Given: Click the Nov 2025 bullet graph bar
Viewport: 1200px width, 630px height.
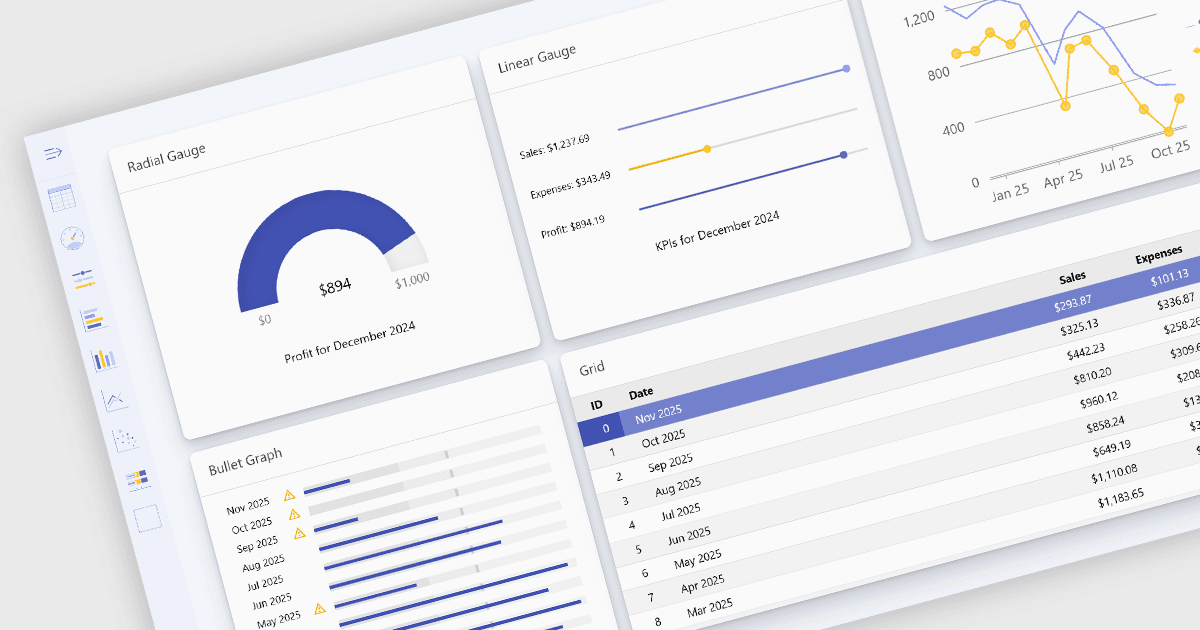Looking at the screenshot, I should pyautogui.click(x=327, y=487).
